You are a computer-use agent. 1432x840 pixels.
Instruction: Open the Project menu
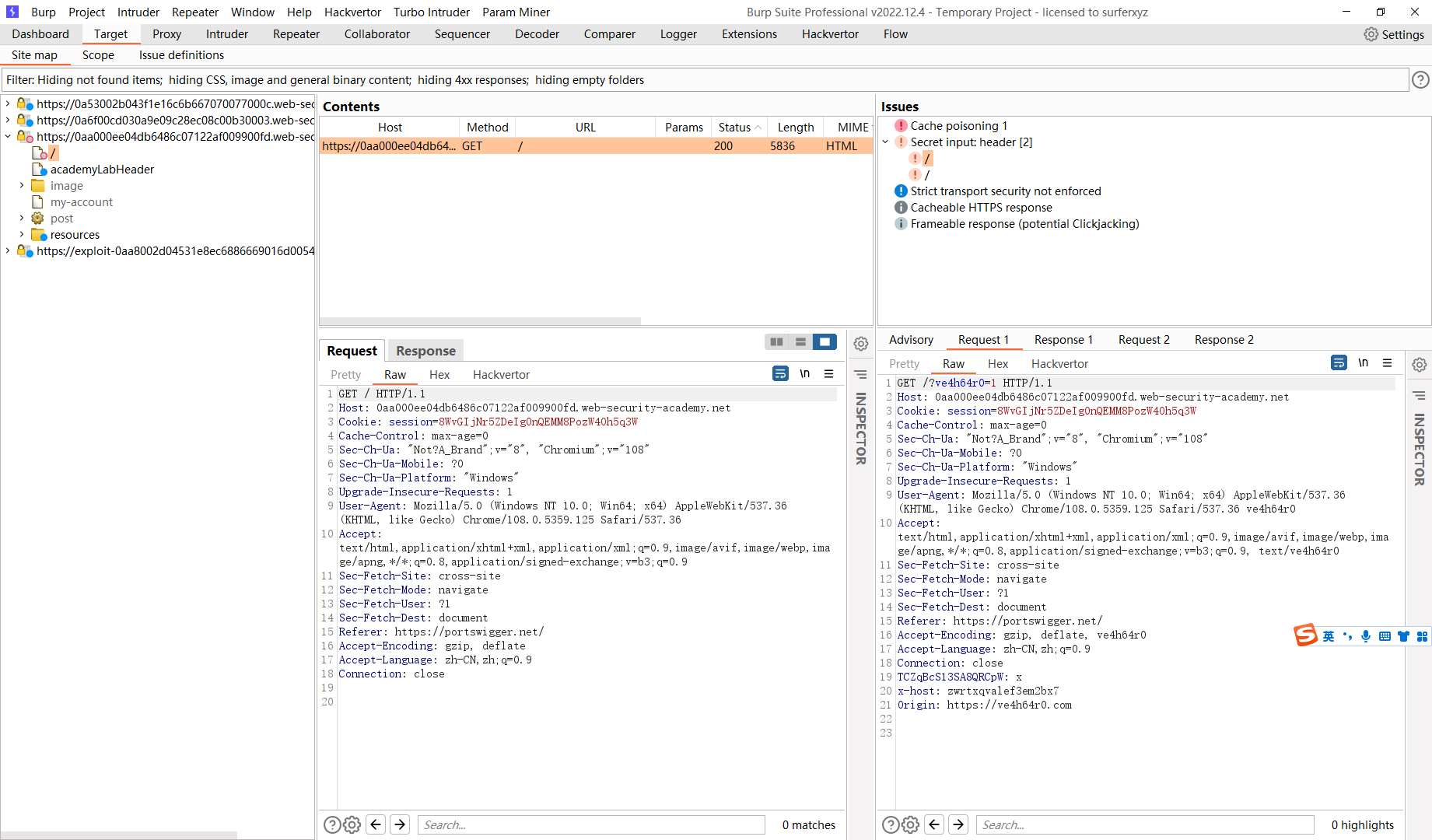(86, 12)
